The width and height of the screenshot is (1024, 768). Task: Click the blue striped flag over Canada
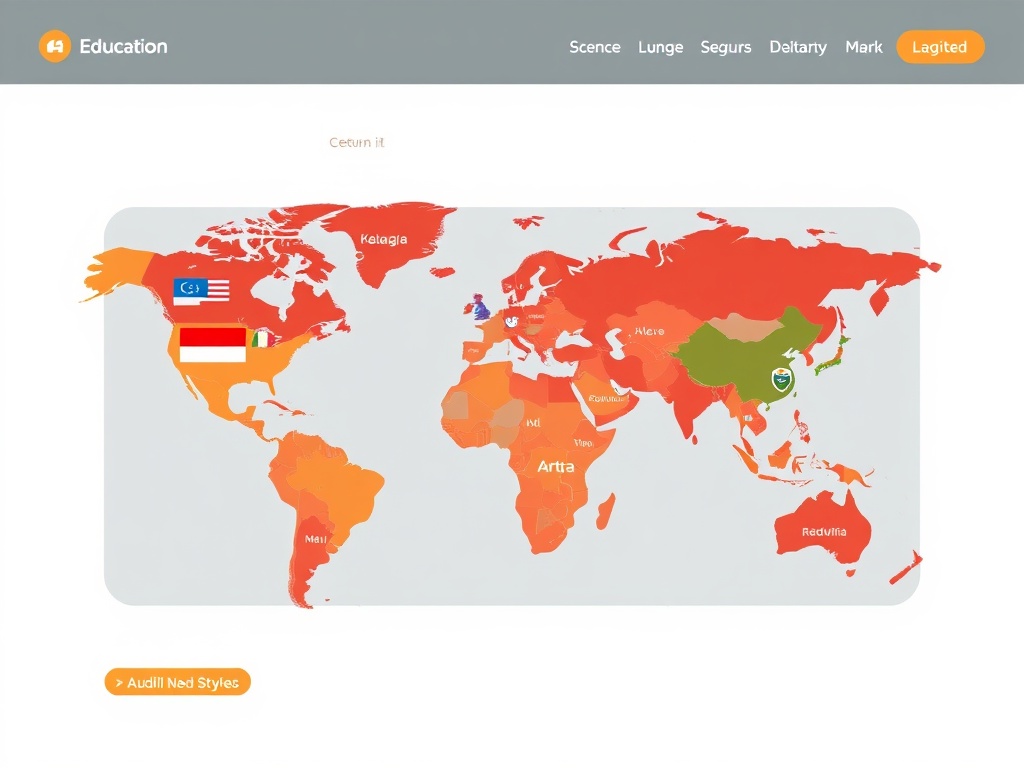[201, 290]
